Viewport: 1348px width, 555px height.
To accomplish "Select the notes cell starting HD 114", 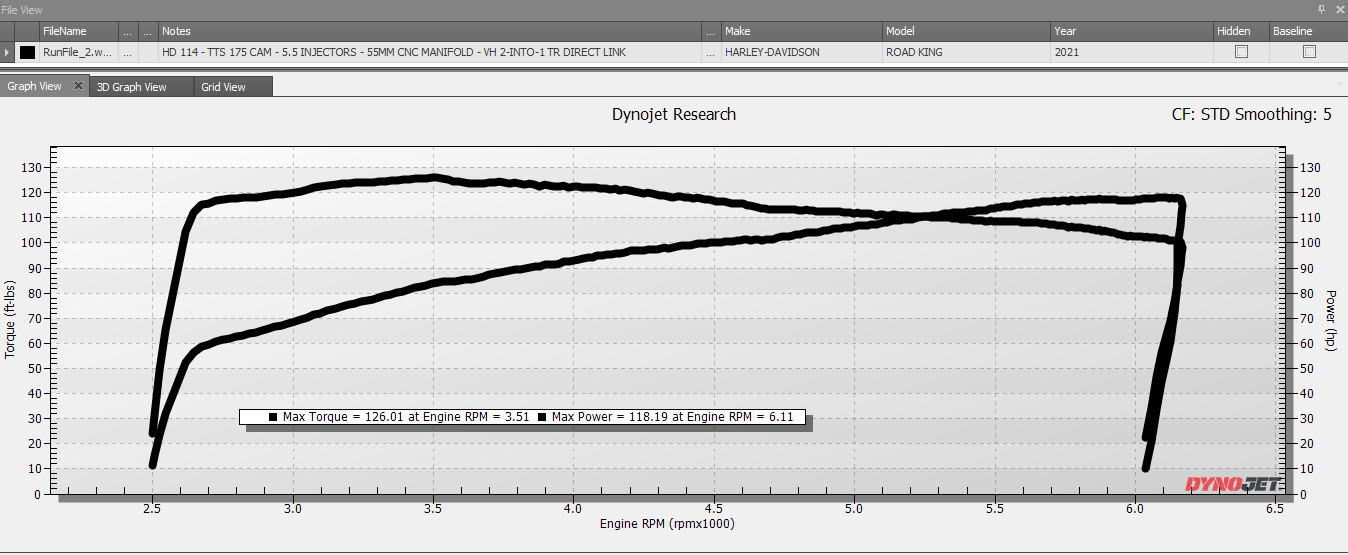I will 430,52.
